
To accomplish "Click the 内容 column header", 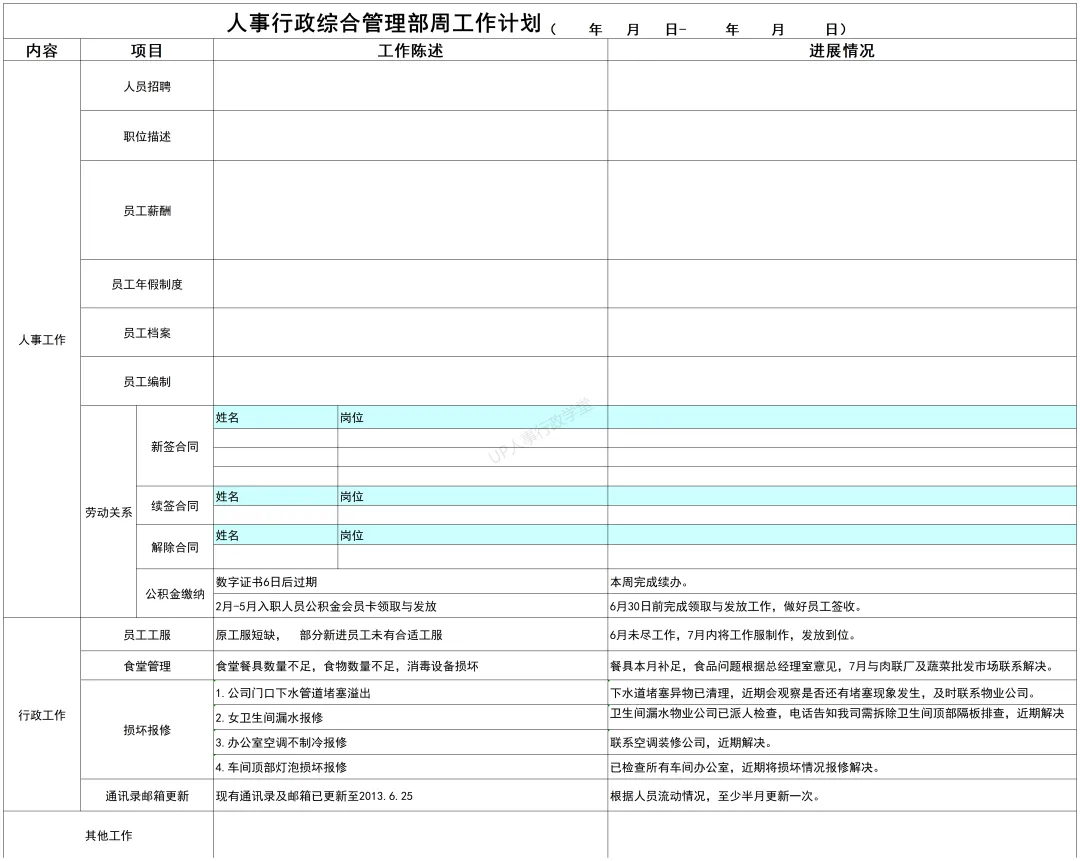I will (x=42, y=50).
